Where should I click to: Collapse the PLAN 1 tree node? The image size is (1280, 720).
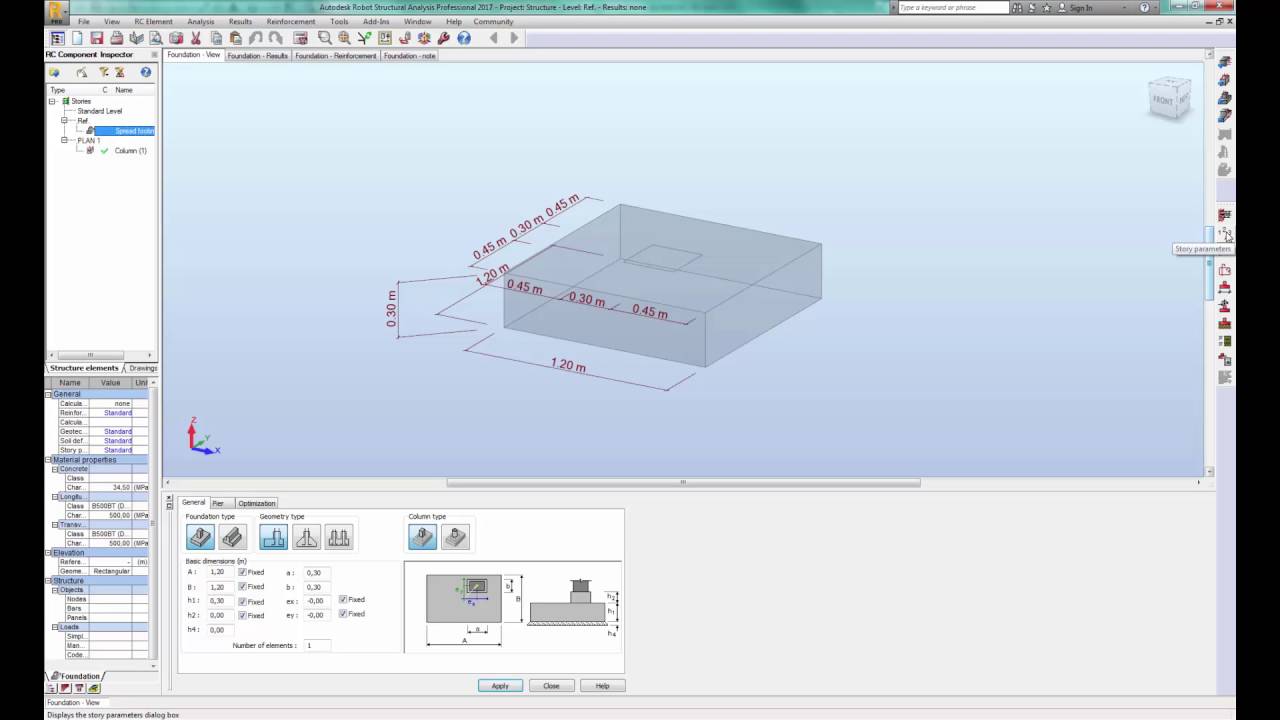[64, 140]
